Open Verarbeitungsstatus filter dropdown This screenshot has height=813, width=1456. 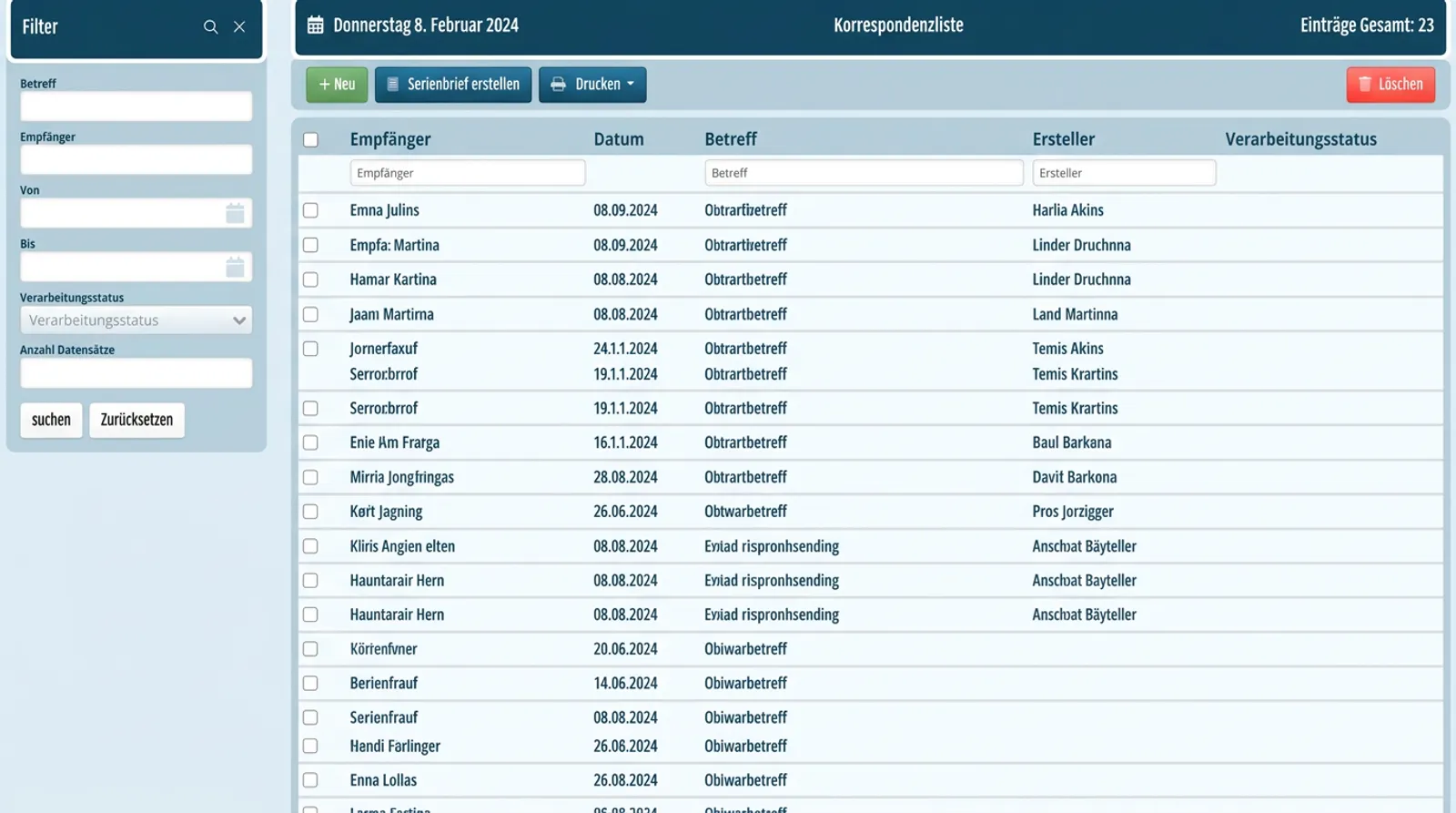[136, 320]
